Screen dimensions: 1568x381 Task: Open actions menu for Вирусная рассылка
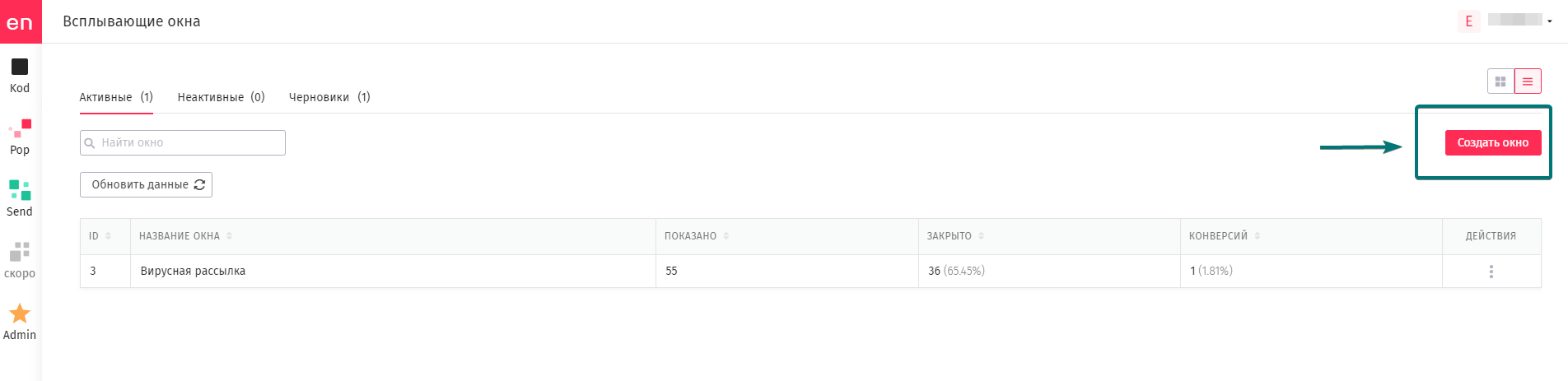(1491, 272)
